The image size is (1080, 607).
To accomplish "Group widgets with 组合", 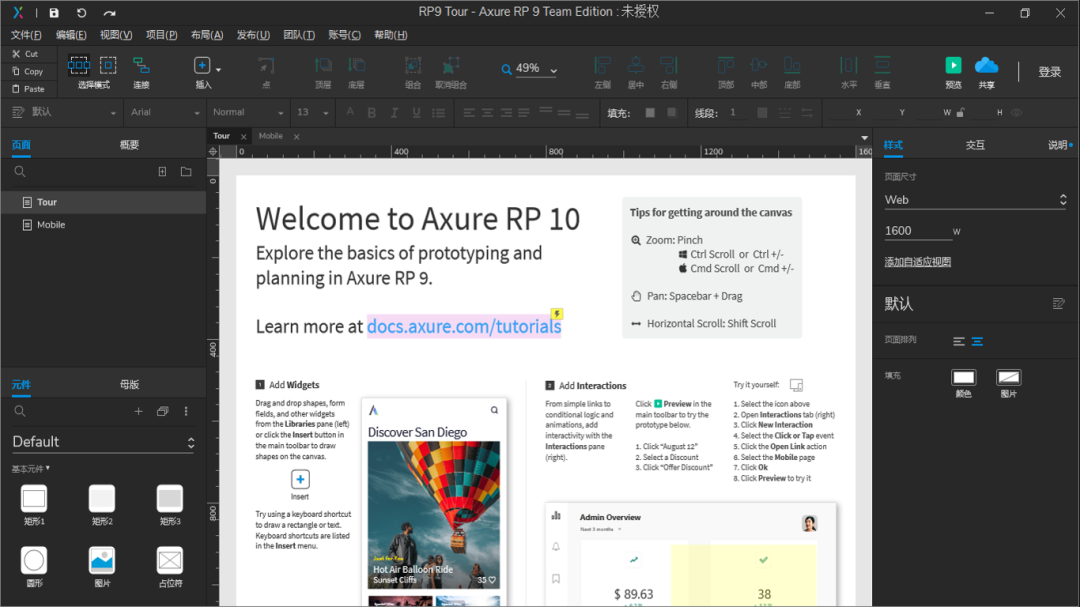I will point(413,65).
